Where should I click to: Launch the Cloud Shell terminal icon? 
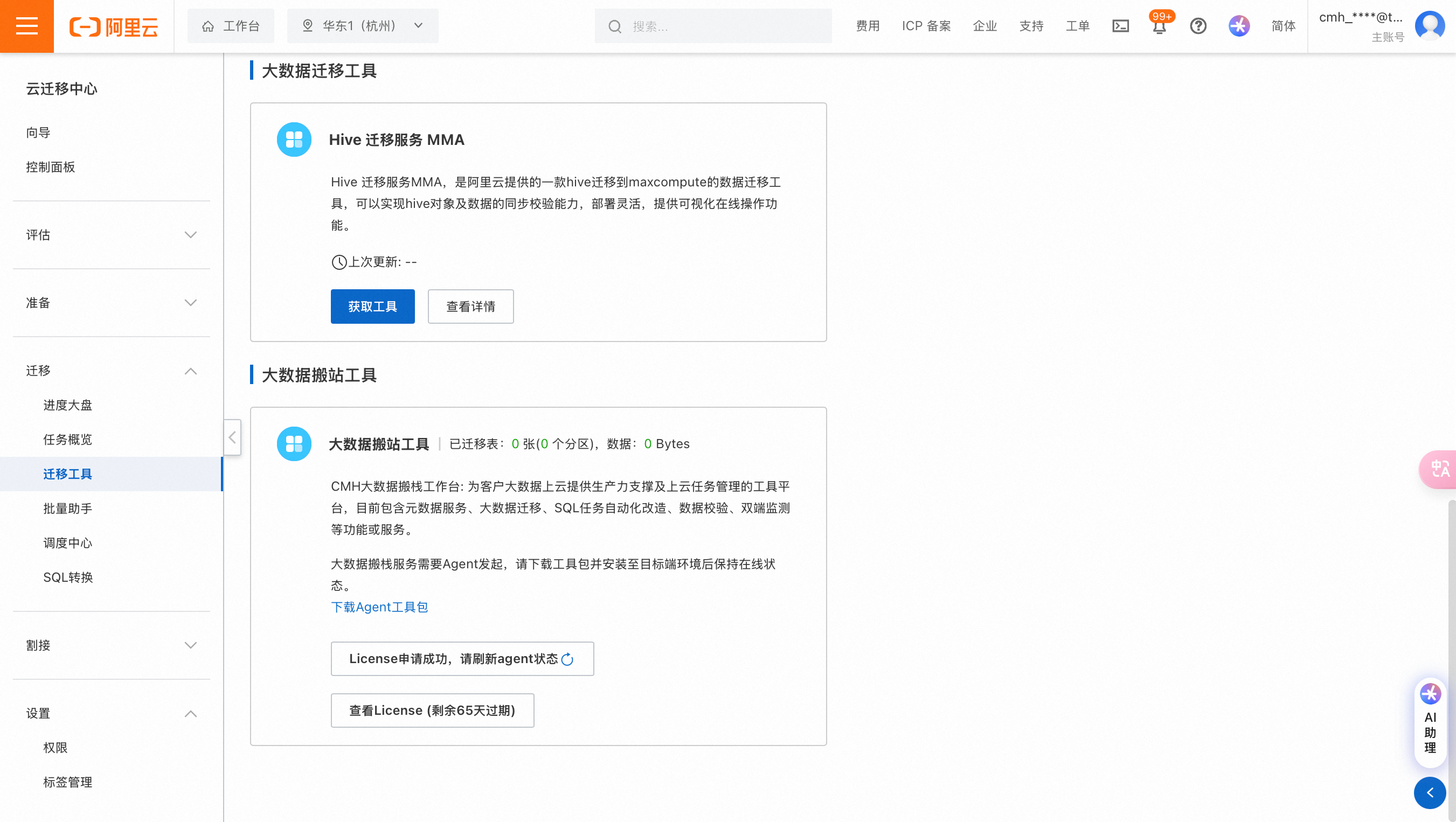tap(1120, 26)
